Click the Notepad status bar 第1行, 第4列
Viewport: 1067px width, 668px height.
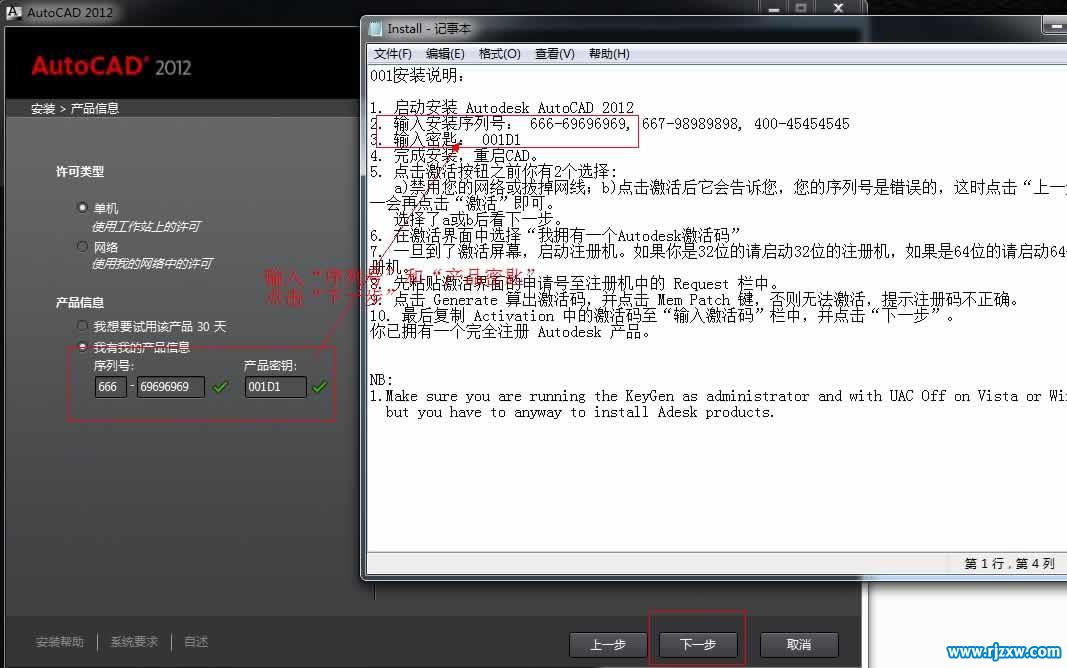[1009, 563]
